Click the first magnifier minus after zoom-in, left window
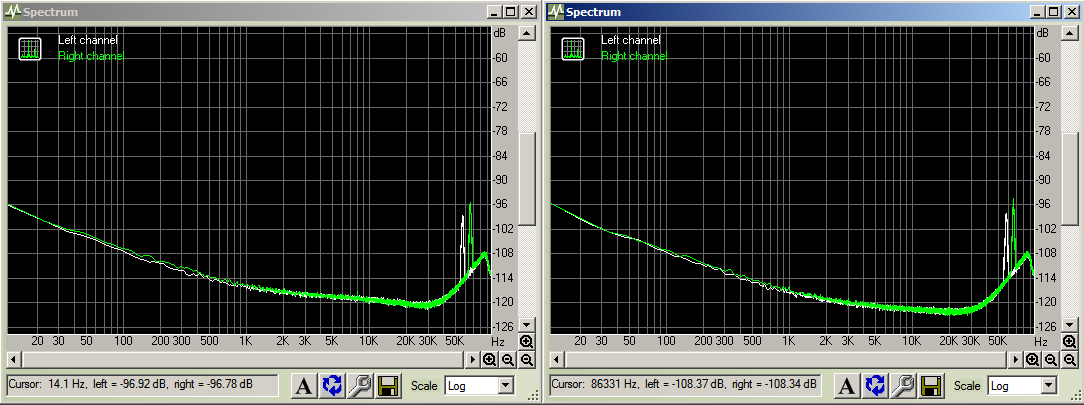 click(508, 359)
